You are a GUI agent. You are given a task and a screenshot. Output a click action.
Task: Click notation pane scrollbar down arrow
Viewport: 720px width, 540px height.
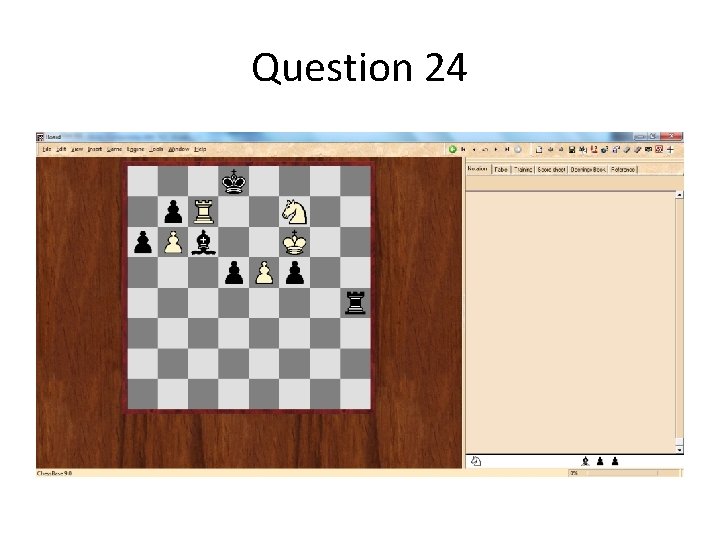click(680, 450)
